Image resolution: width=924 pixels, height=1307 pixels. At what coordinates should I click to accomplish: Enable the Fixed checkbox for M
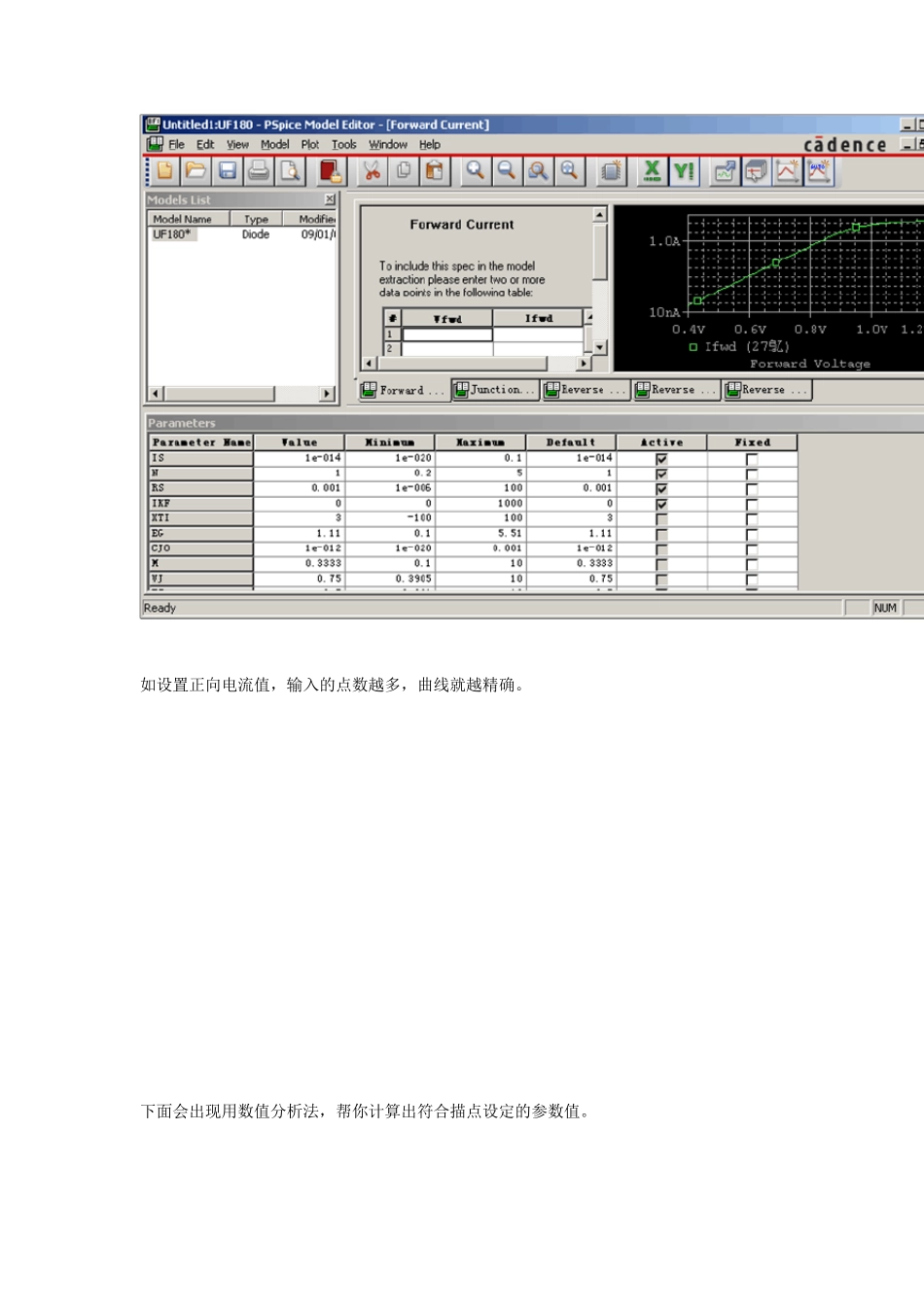(x=752, y=564)
